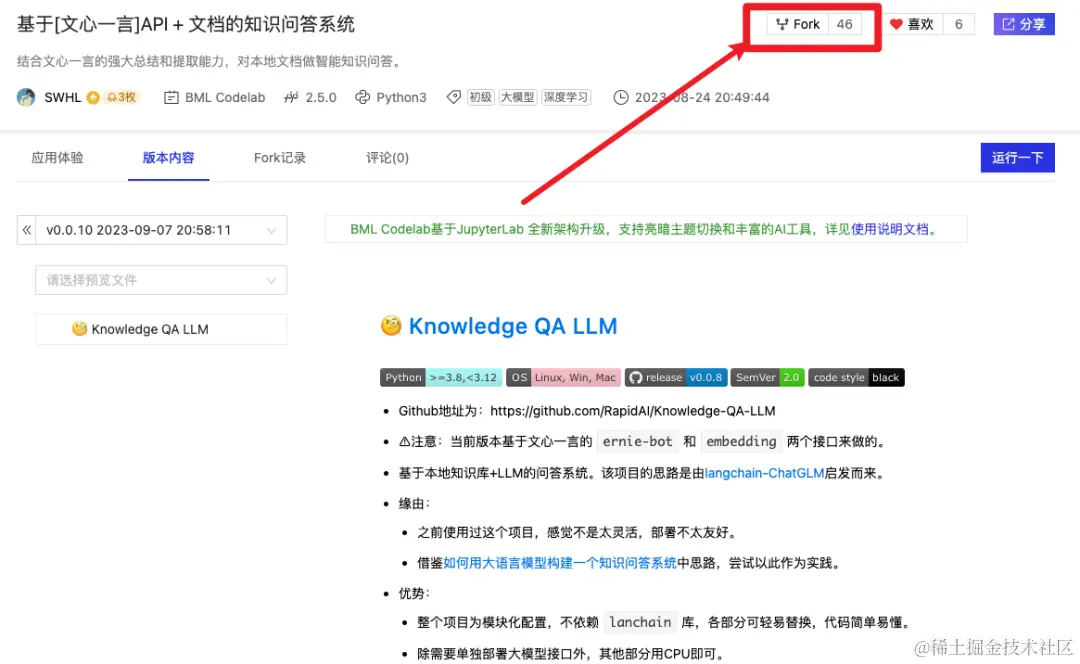
Task: Switch to the 评论(0) tab
Action: [x=387, y=158]
